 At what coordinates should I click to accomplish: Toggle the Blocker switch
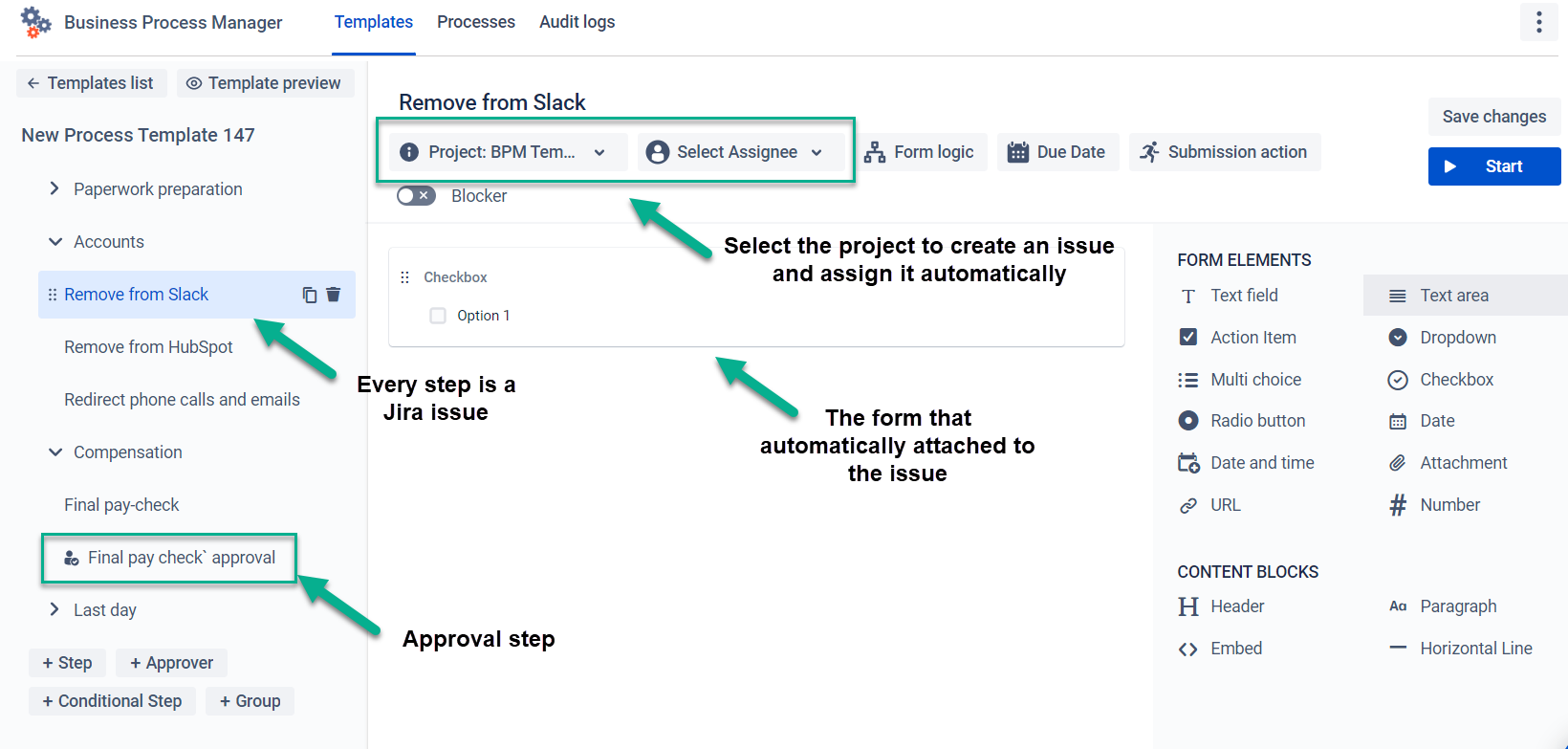(416, 195)
